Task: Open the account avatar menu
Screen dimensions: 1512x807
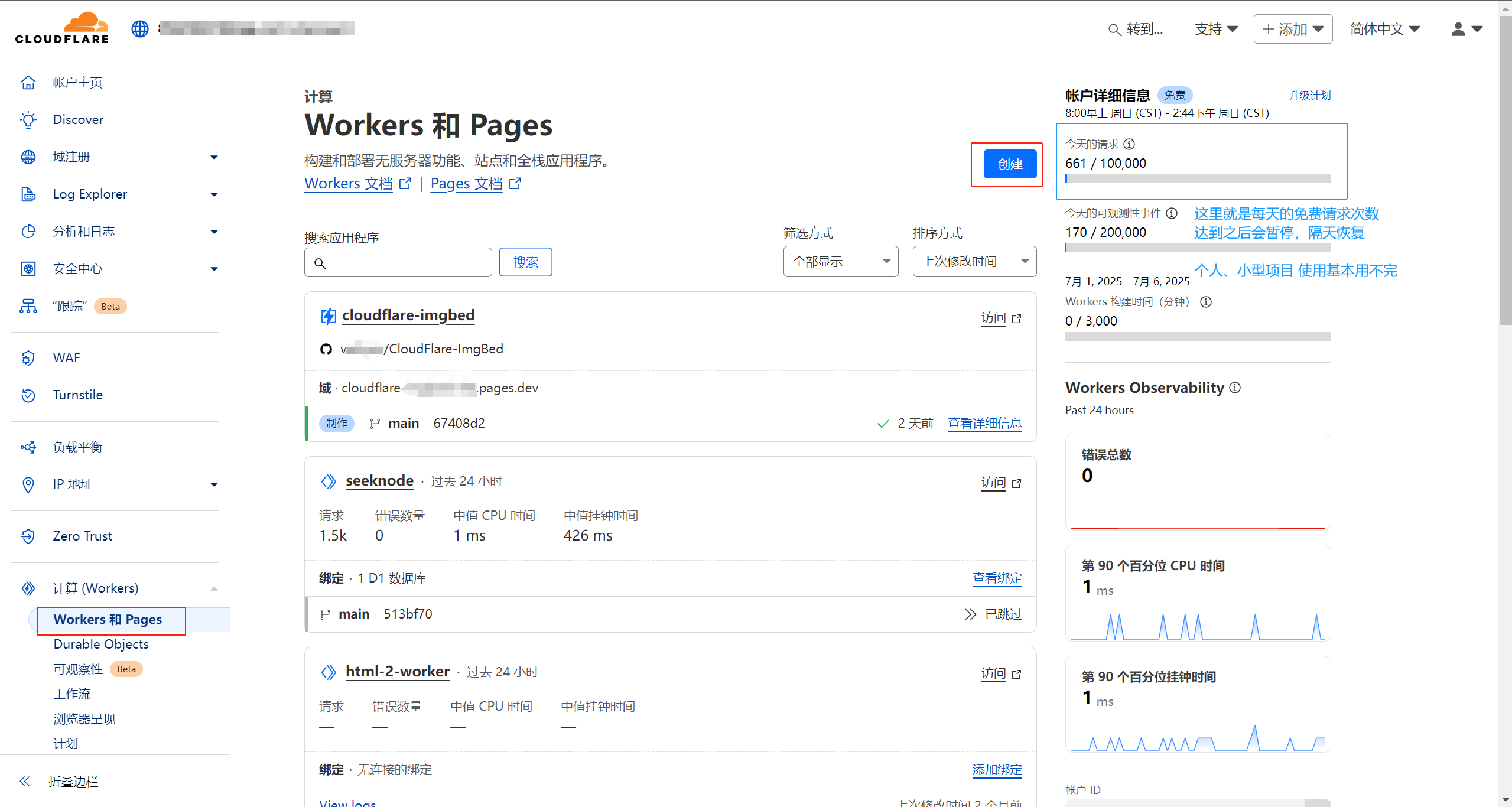Action: point(1458,28)
